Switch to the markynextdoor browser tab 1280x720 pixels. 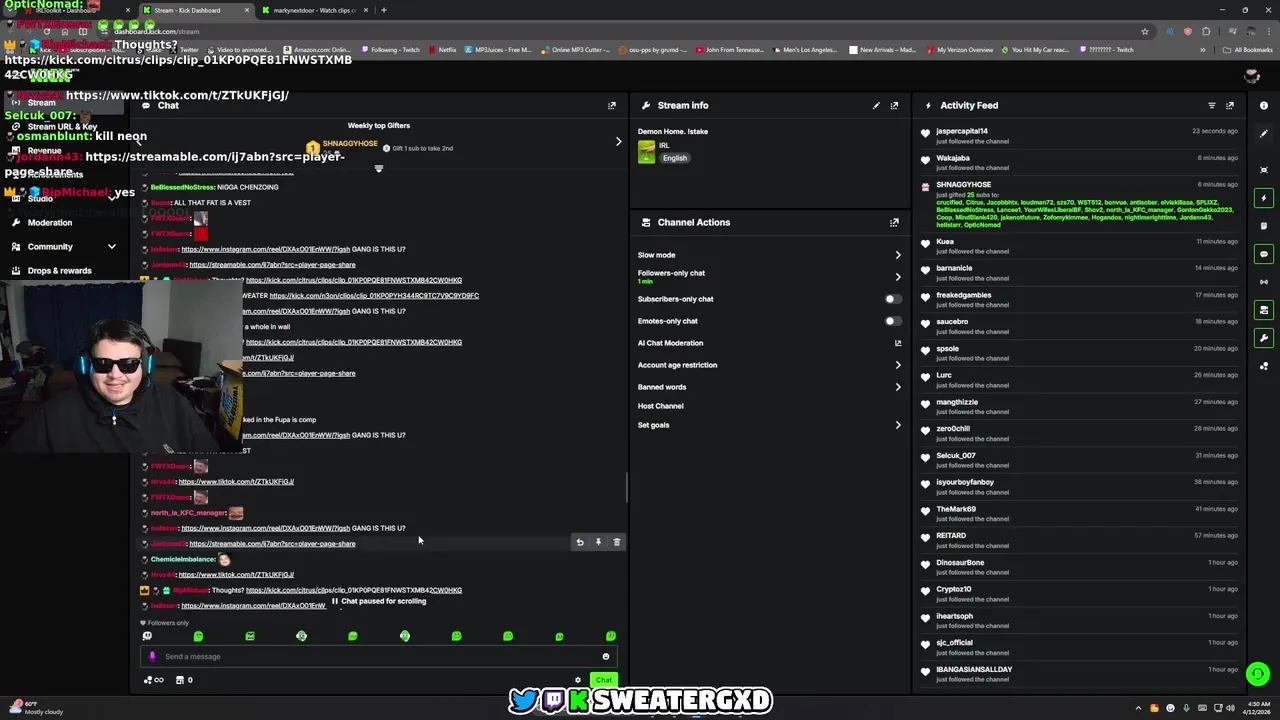pyautogui.click(x=313, y=10)
